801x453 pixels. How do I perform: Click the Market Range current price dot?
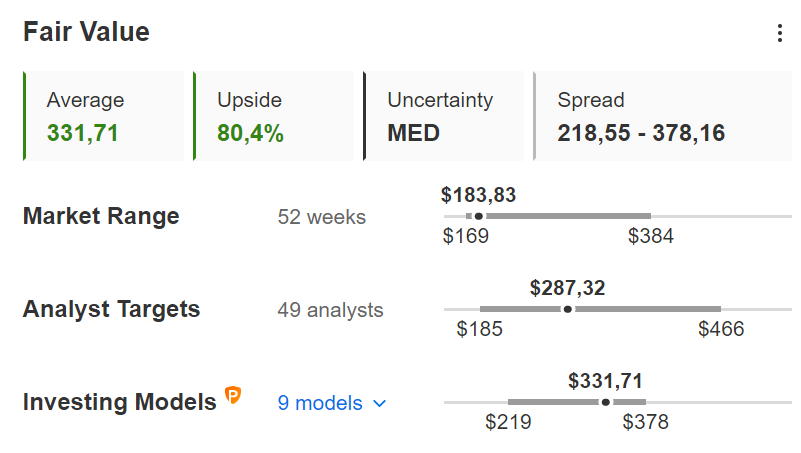click(x=479, y=216)
